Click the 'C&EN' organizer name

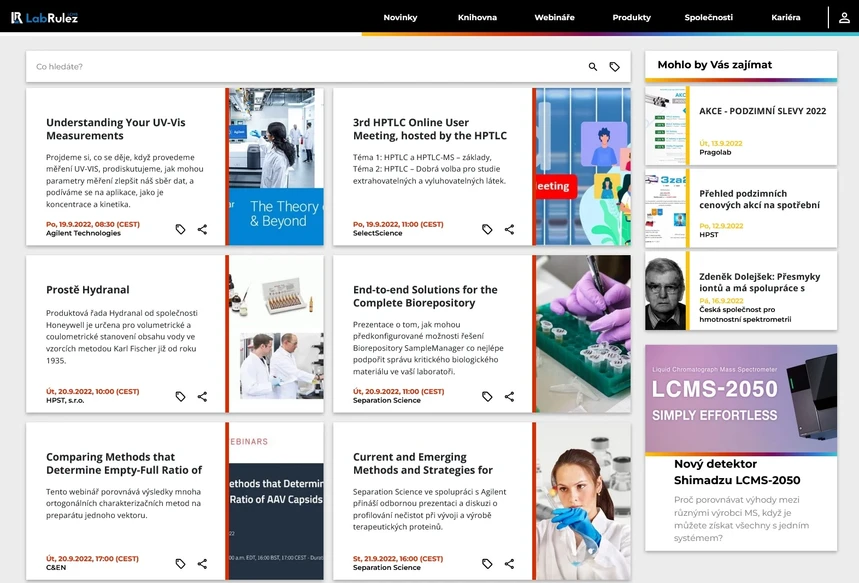pyautogui.click(x=56, y=568)
